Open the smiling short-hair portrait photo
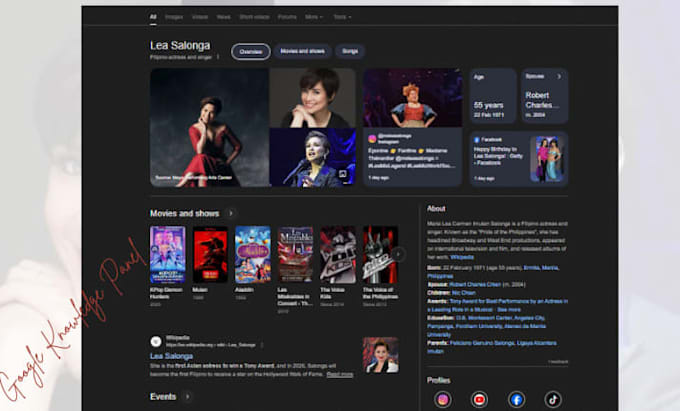The image size is (680, 411). point(313,98)
